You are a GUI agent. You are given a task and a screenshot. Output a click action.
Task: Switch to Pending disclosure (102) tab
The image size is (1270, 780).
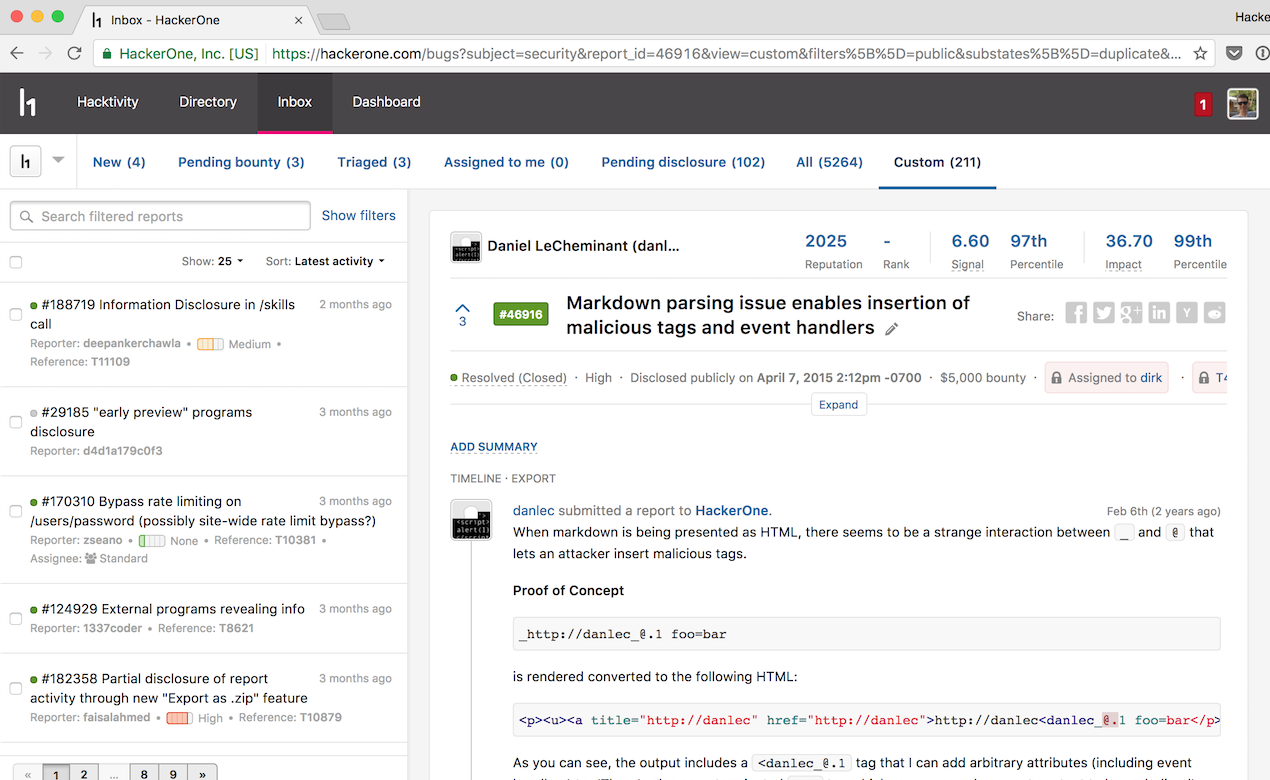pos(682,162)
